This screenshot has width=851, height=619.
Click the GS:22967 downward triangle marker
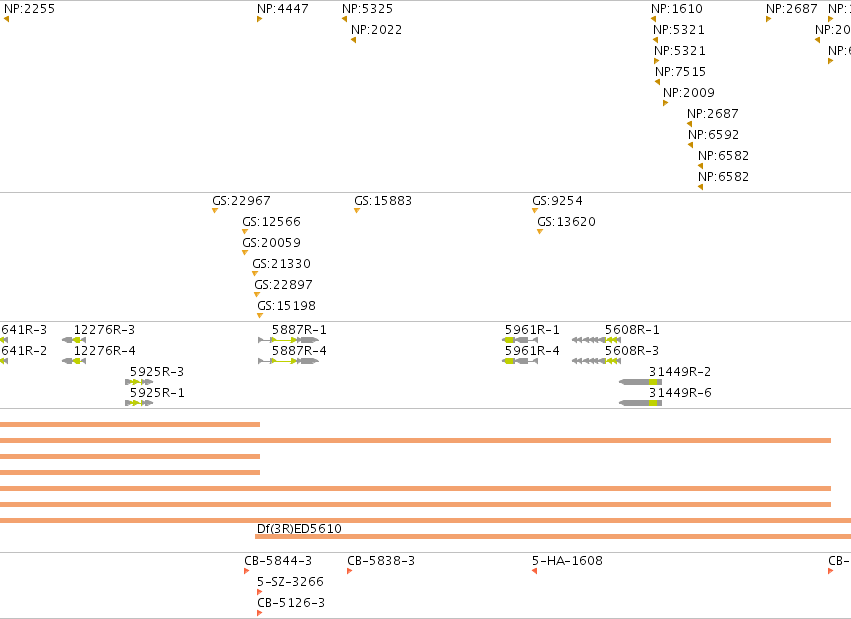coord(215,210)
